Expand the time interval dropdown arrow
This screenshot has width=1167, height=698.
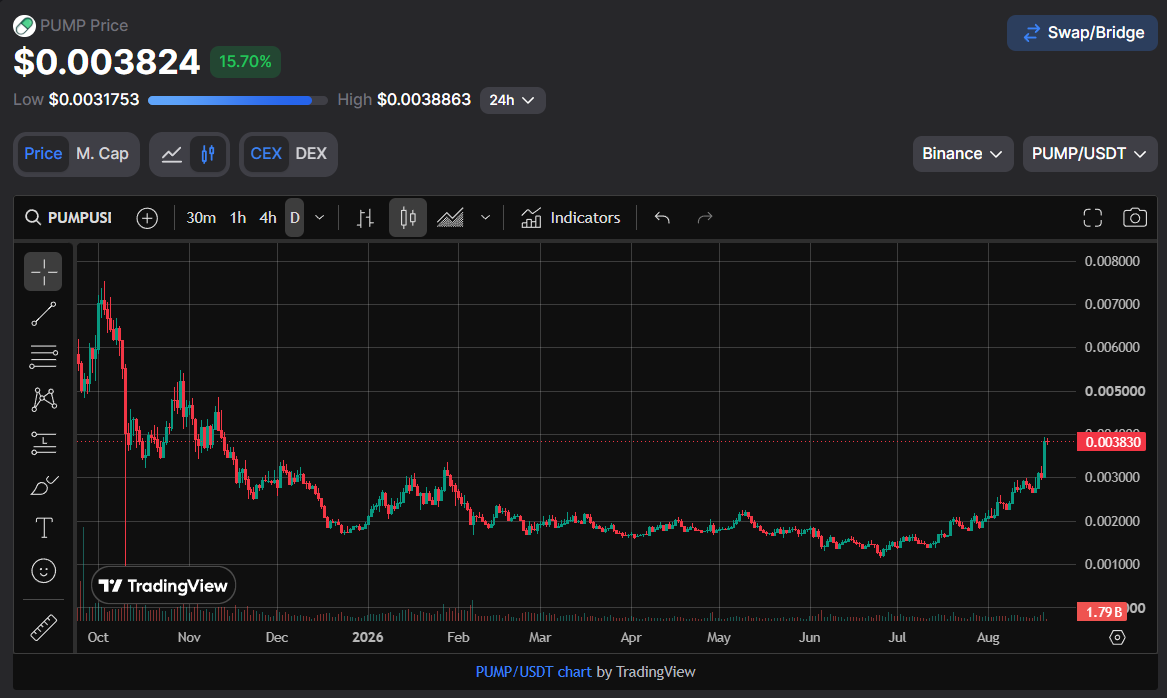tap(319, 218)
